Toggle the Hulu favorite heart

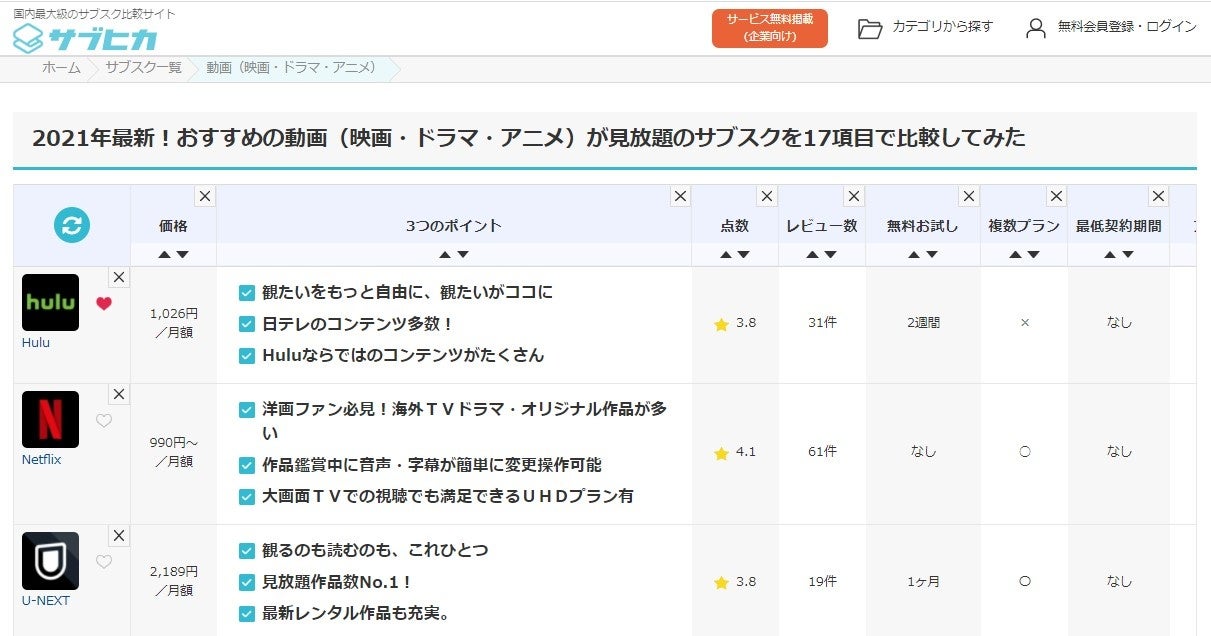[x=104, y=304]
